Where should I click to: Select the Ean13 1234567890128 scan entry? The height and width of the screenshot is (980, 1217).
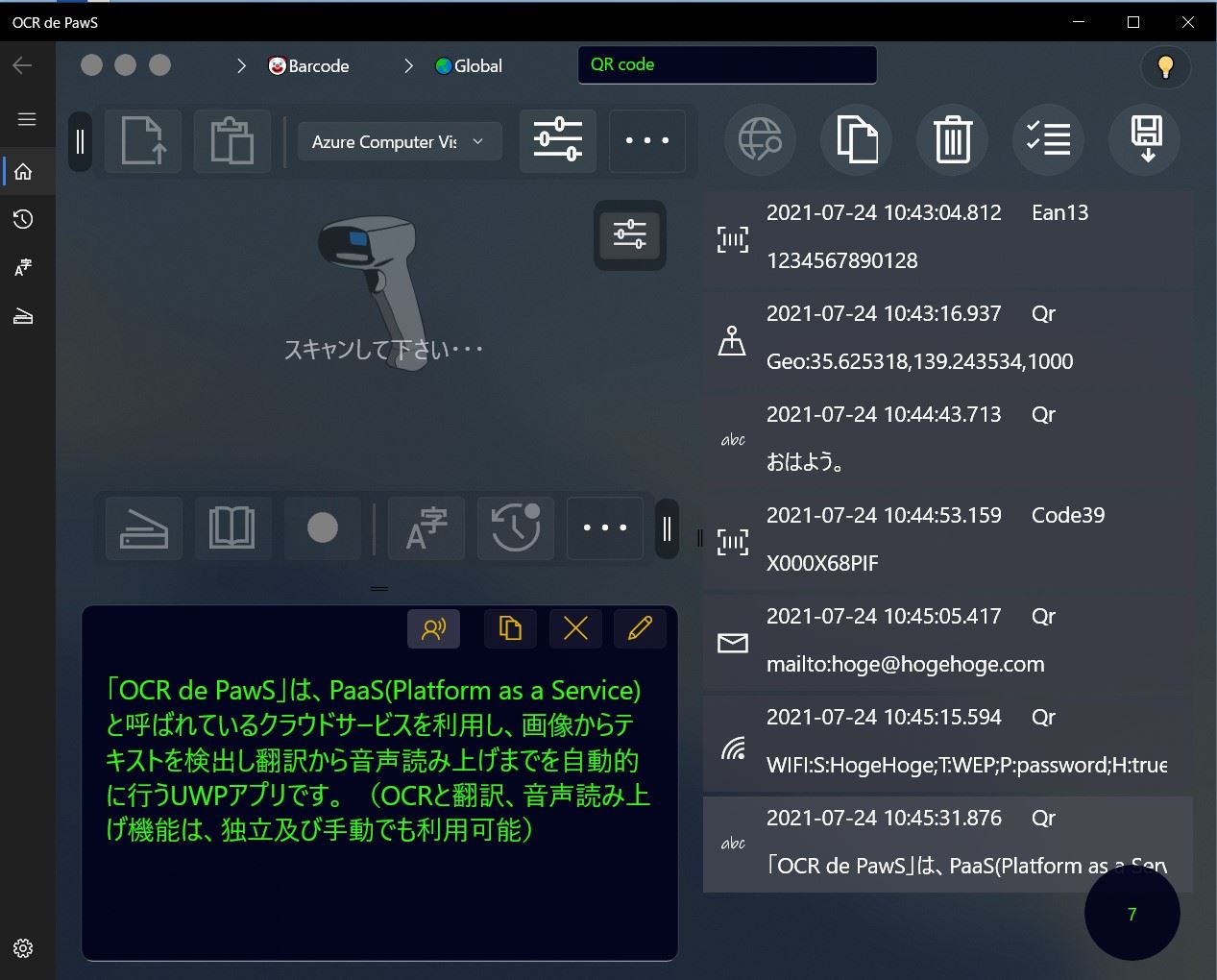(947, 237)
